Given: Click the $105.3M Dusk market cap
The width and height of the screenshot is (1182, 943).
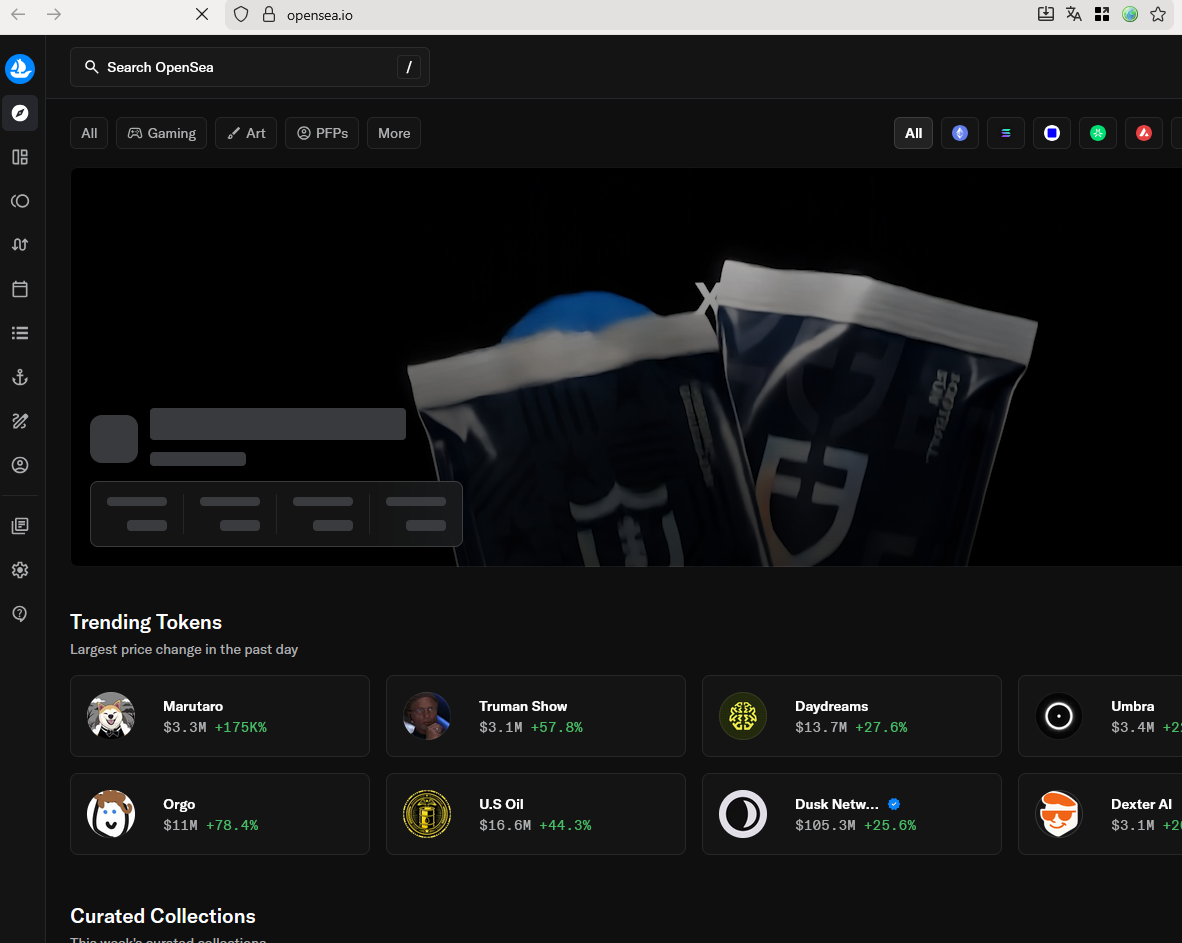Looking at the screenshot, I should (825, 825).
